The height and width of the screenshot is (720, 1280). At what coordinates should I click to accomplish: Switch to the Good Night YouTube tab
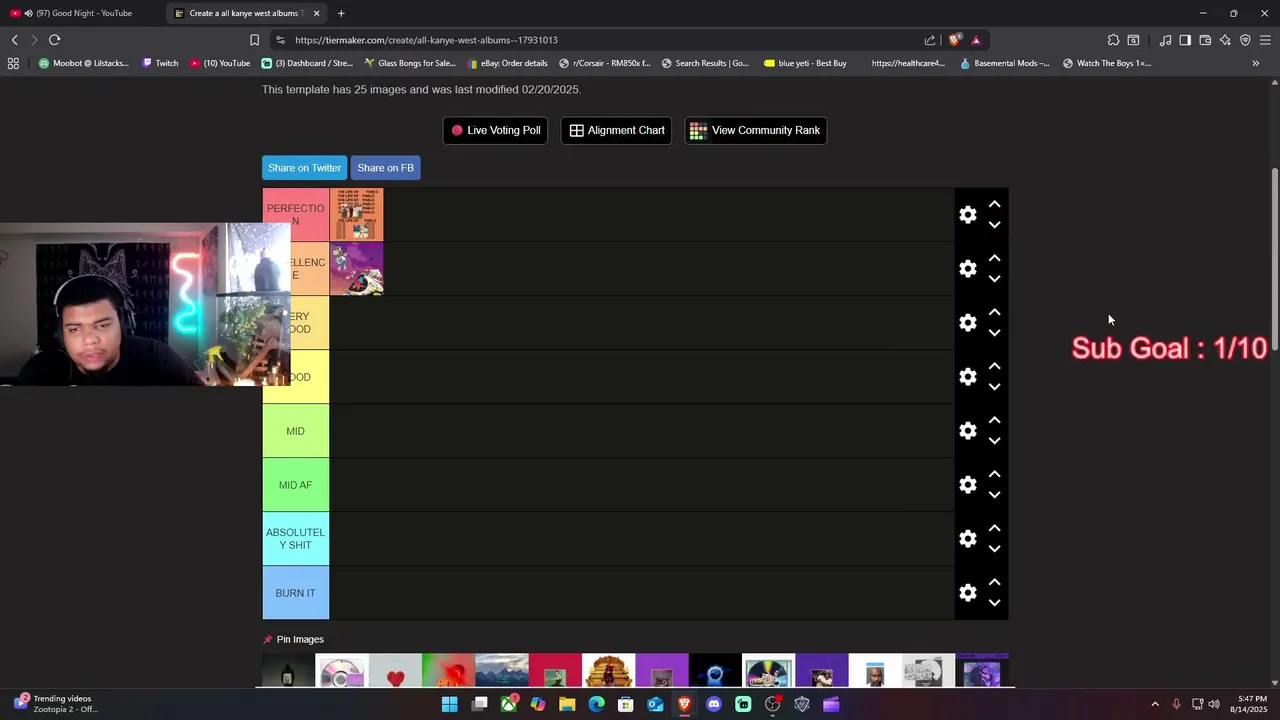[82, 13]
